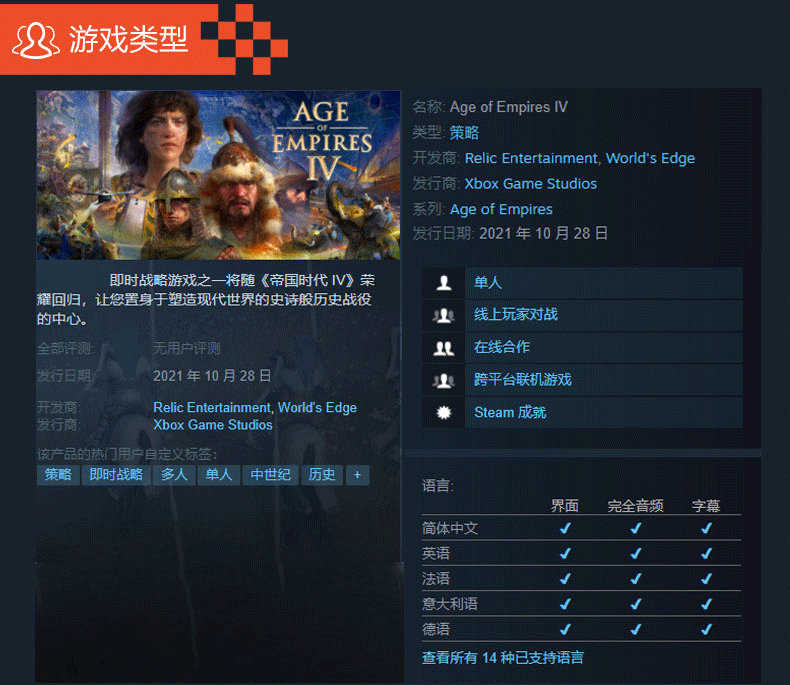Open the Age of Empires IV cover image

[218, 175]
